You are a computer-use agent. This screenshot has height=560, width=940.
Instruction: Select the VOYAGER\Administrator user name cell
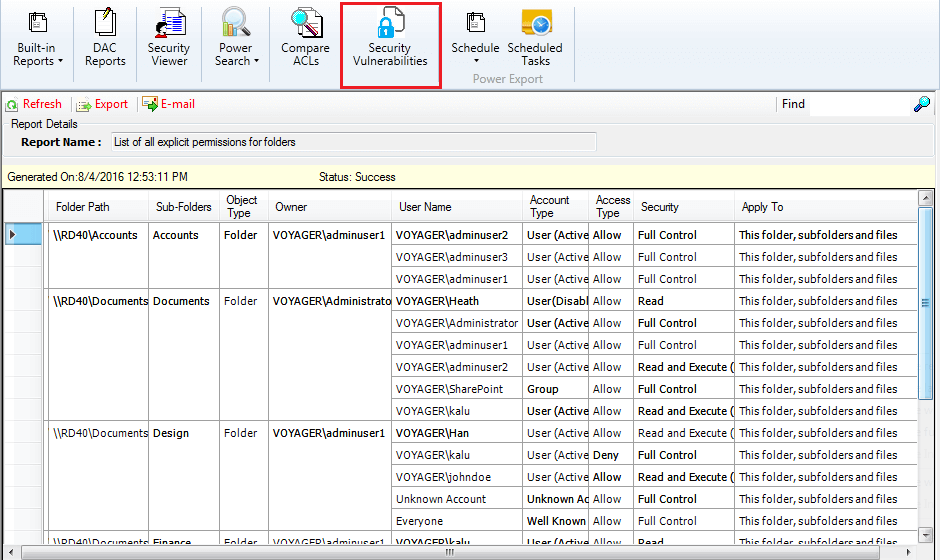[457, 323]
